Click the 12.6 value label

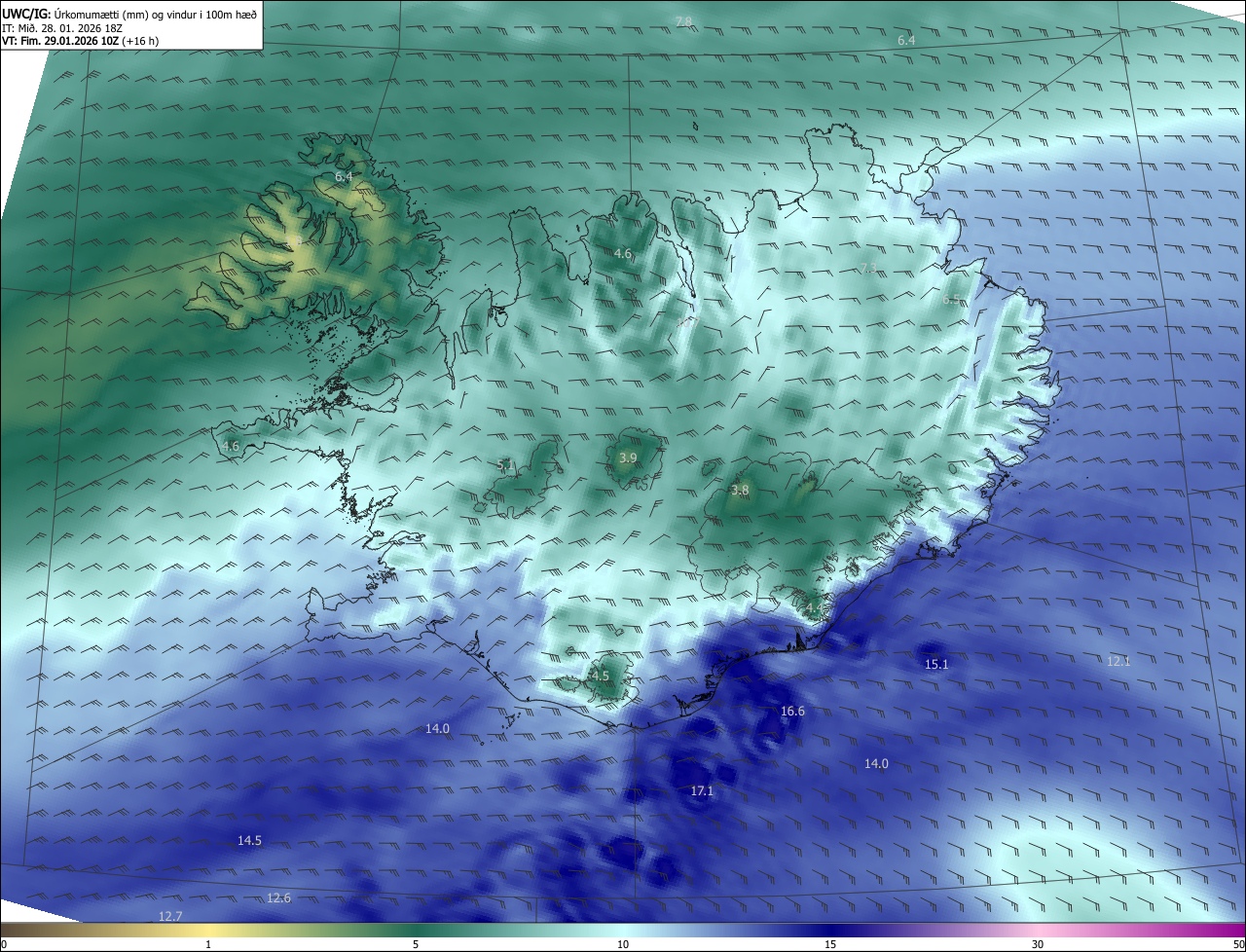(x=278, y=897)
